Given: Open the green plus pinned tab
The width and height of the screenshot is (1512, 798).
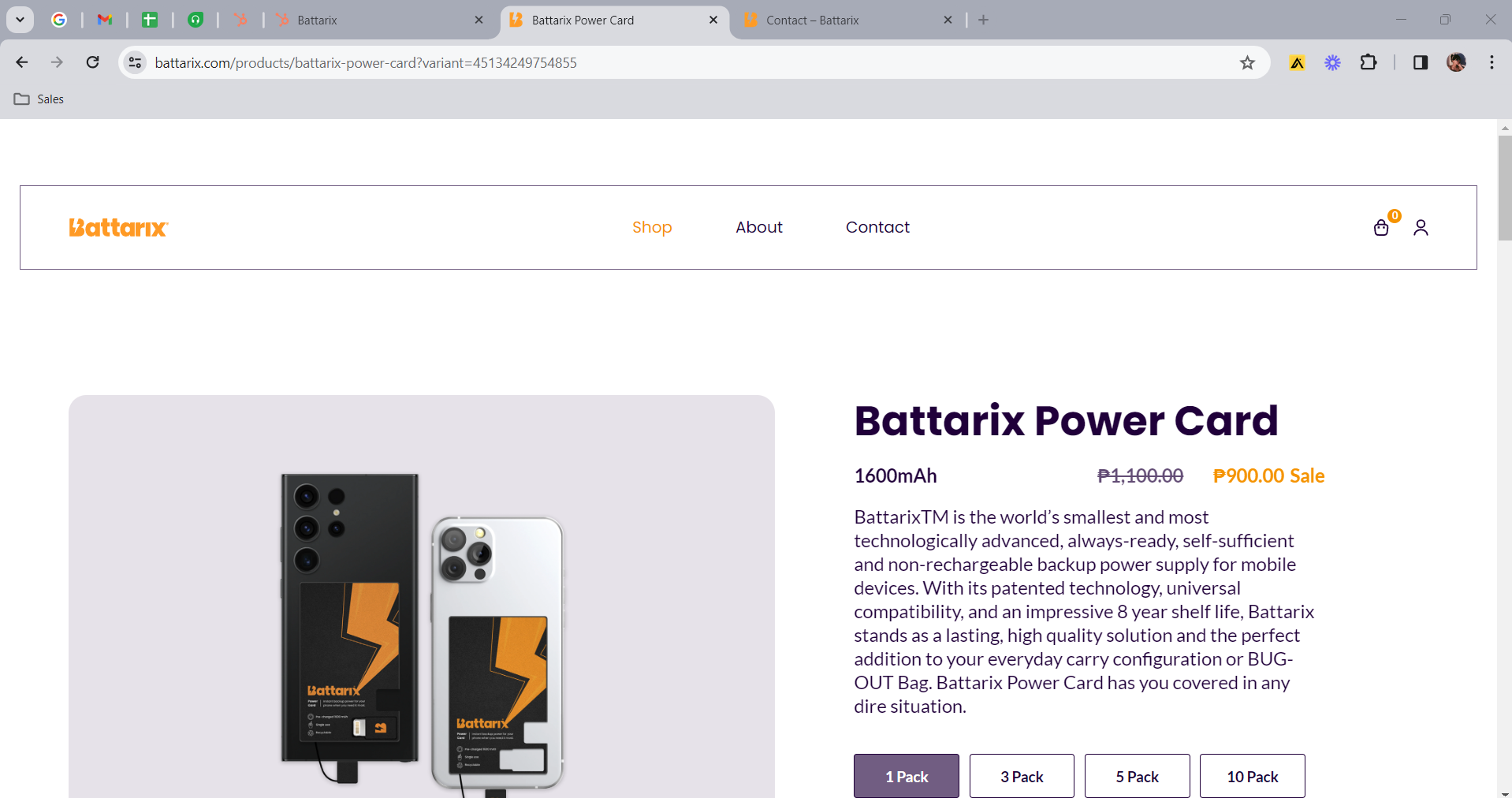Looking at the screenshot, I should [x=150, y=20].
